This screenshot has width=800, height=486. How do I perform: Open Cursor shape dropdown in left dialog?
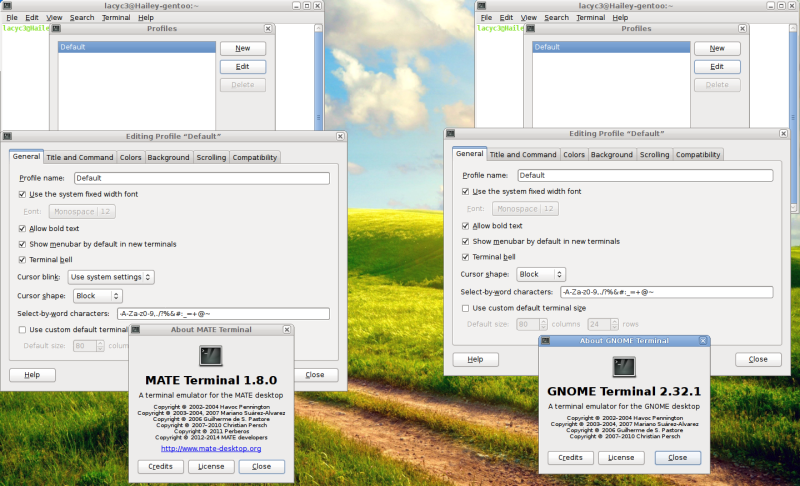click(97, 296)
